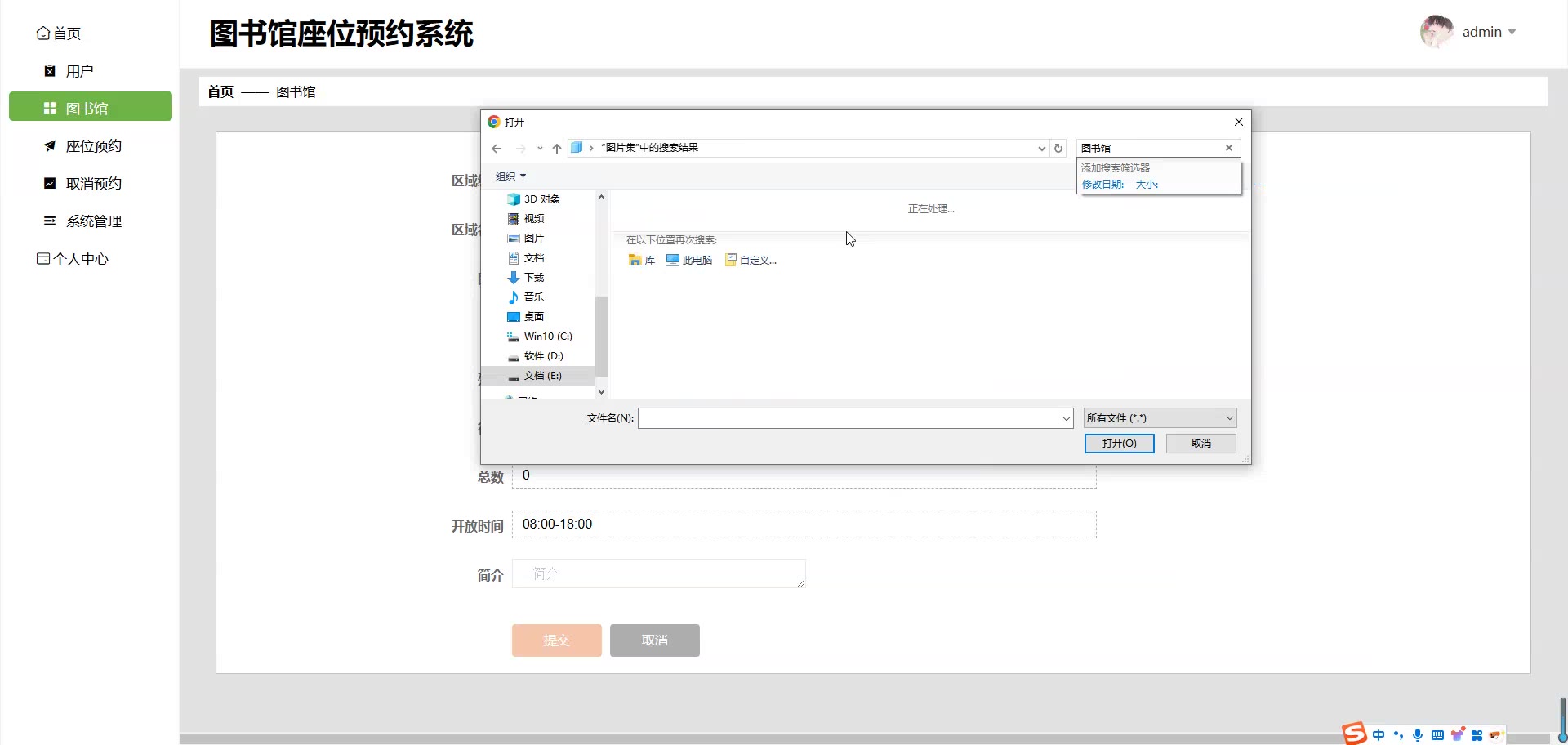Select 文档 in the navigation pane
The image size is (1568, 745).
pos(526,258)
